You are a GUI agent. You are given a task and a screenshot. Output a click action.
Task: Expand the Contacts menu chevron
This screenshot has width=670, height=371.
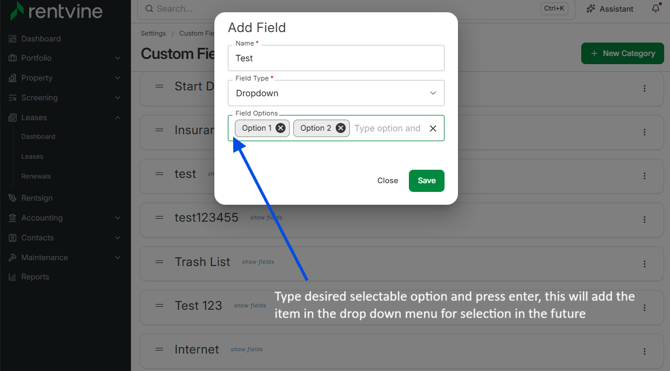(x=118, y=238)
